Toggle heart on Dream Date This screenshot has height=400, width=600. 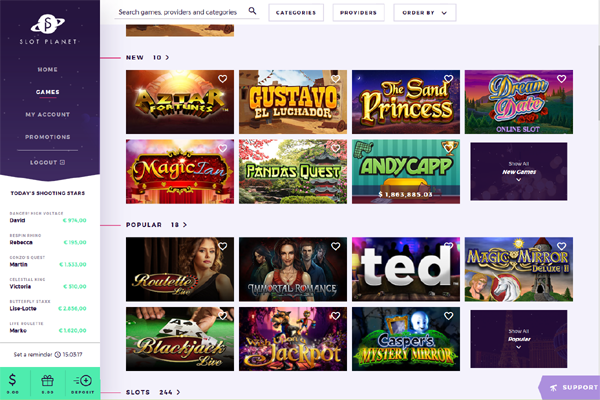click(561, 78)
